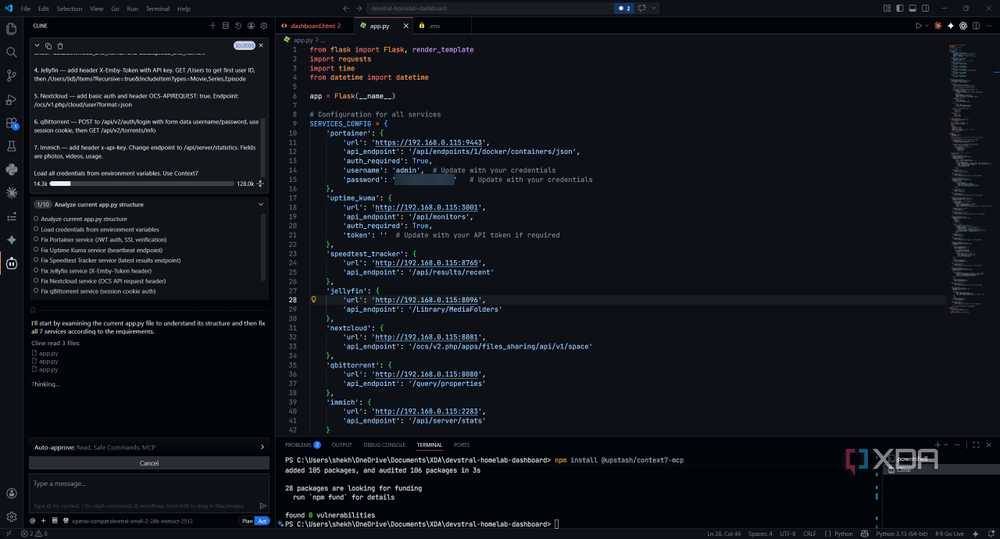Click the errors and warnings status bar indicator
Image resolution: width=1000 pixels, height=539 pixels.
33,533
